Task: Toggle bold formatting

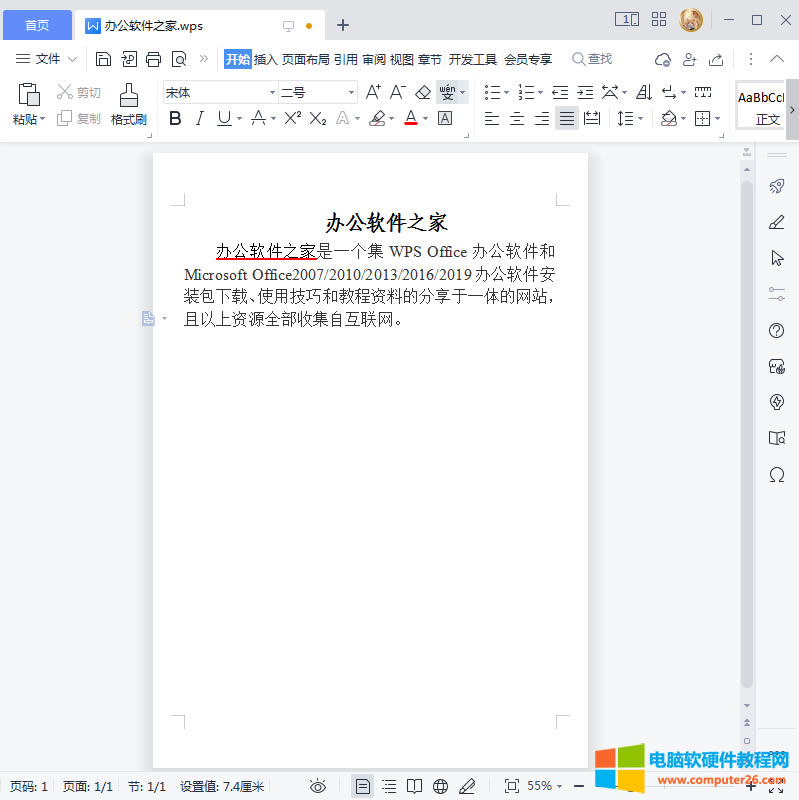Action: [x=175, y=118]
